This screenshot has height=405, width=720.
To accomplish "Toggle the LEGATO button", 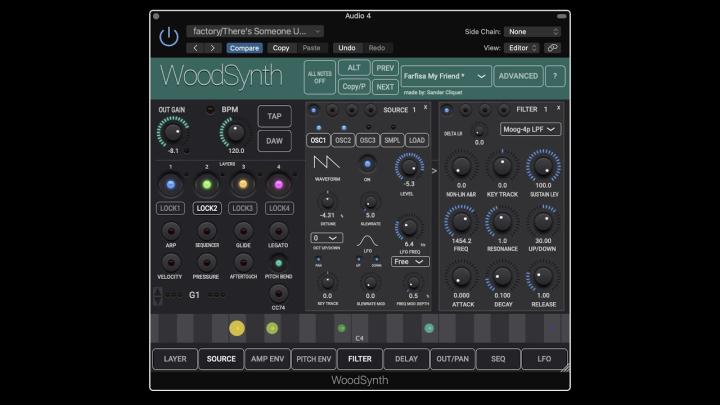I will click(x=278, y=231).
